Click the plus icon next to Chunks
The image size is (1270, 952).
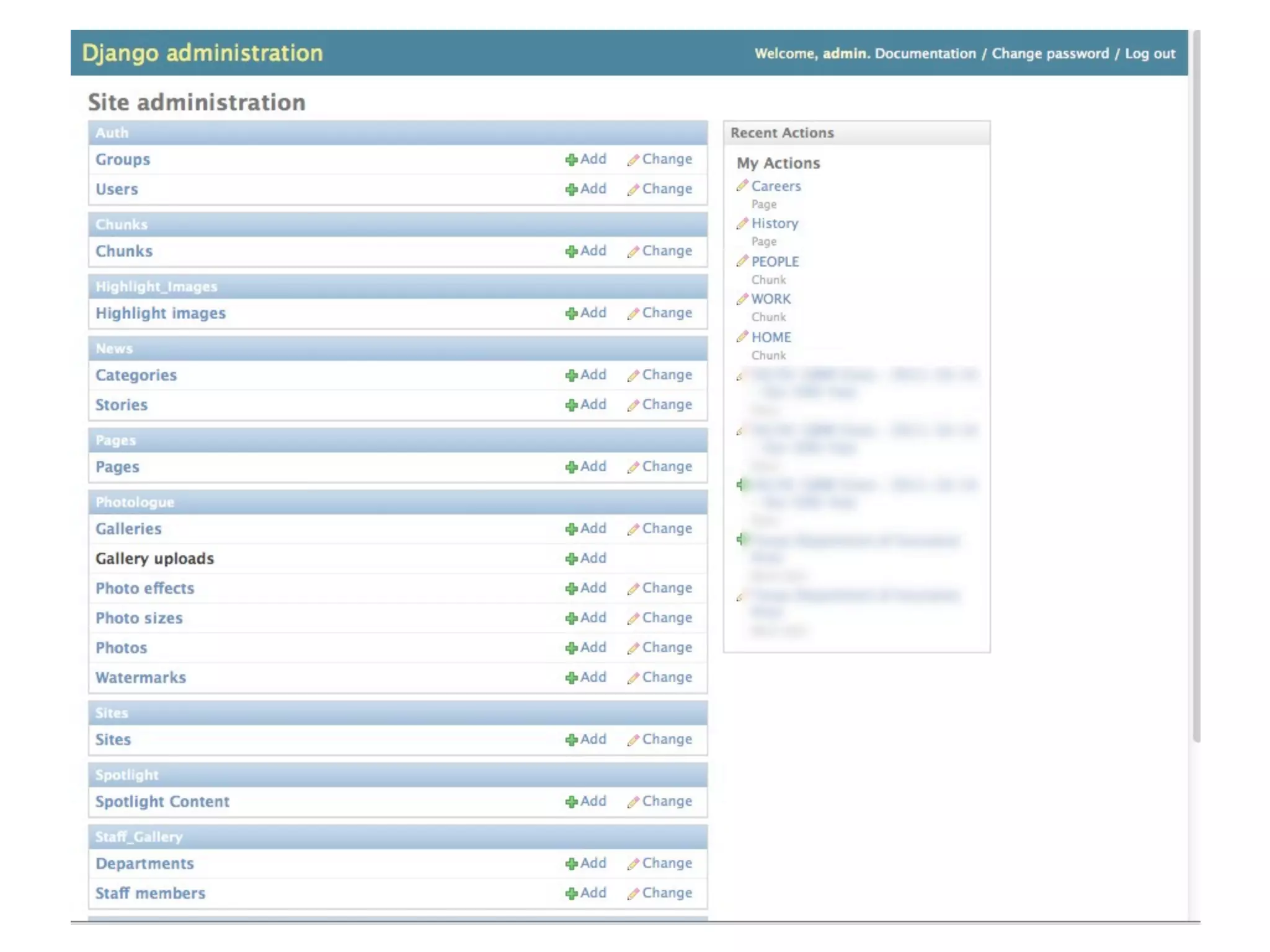[x=571, y=252]
